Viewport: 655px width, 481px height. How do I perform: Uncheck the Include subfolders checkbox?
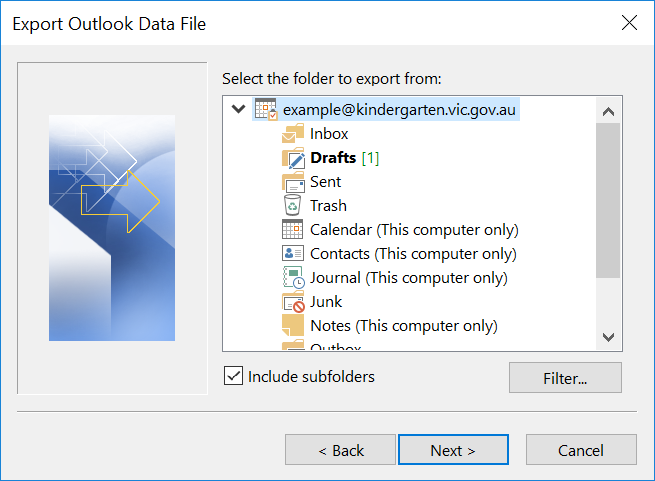tap(233, 376)
